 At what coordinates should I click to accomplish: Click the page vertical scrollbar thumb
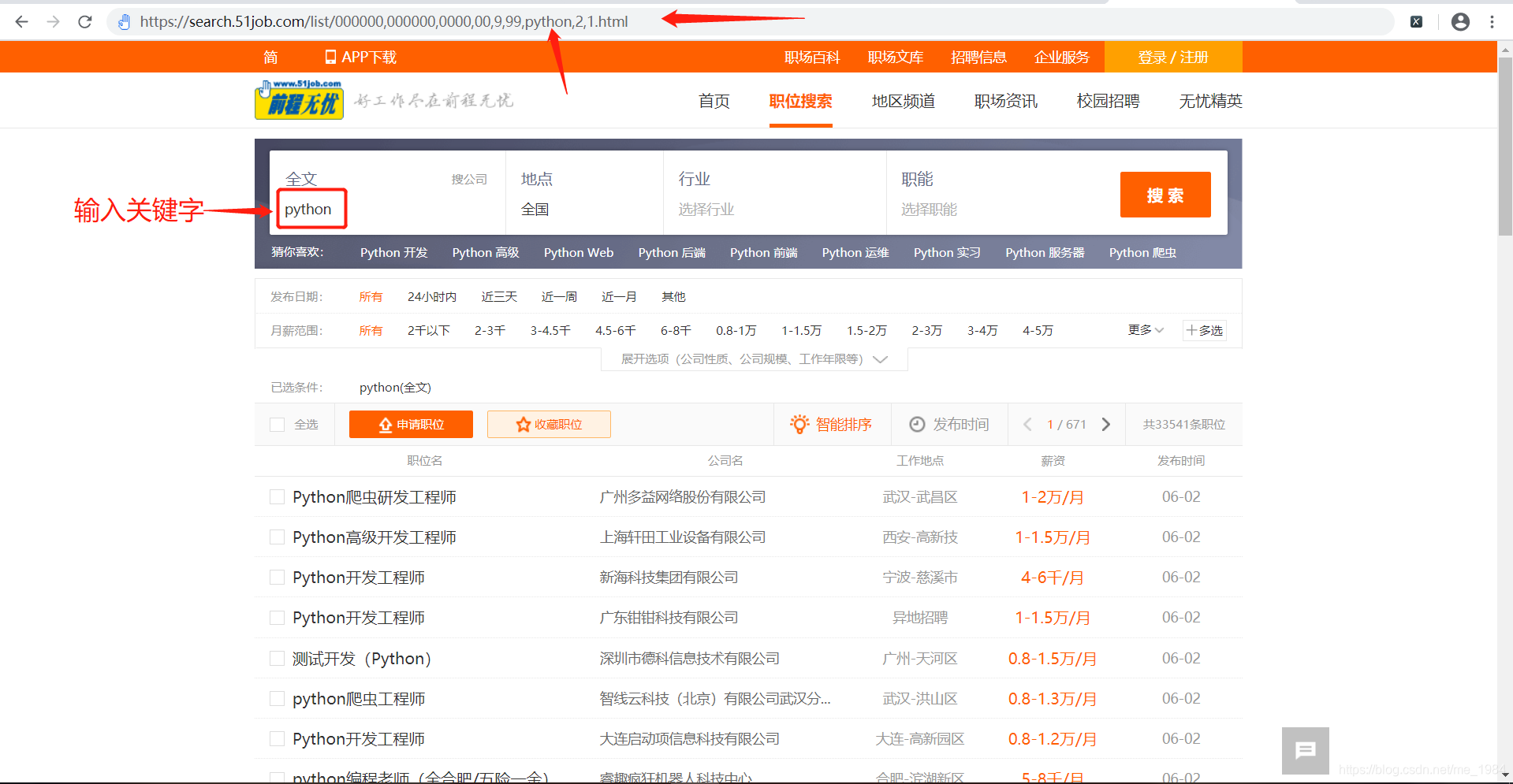tap(1505, 146)
